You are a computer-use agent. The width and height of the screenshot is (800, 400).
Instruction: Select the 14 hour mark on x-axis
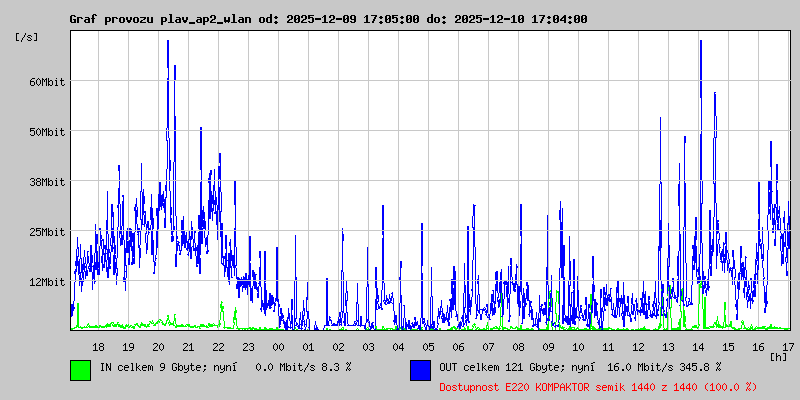pos(698,347)
